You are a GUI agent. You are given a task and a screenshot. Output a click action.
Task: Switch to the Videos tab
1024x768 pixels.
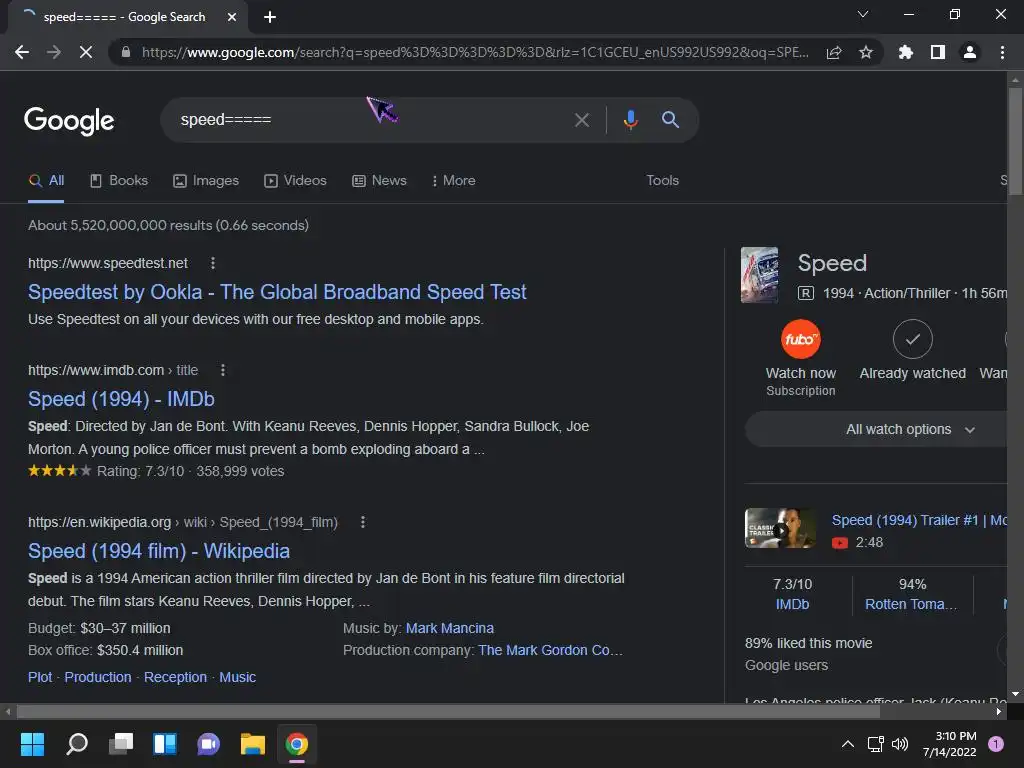(x=295, y=181)
